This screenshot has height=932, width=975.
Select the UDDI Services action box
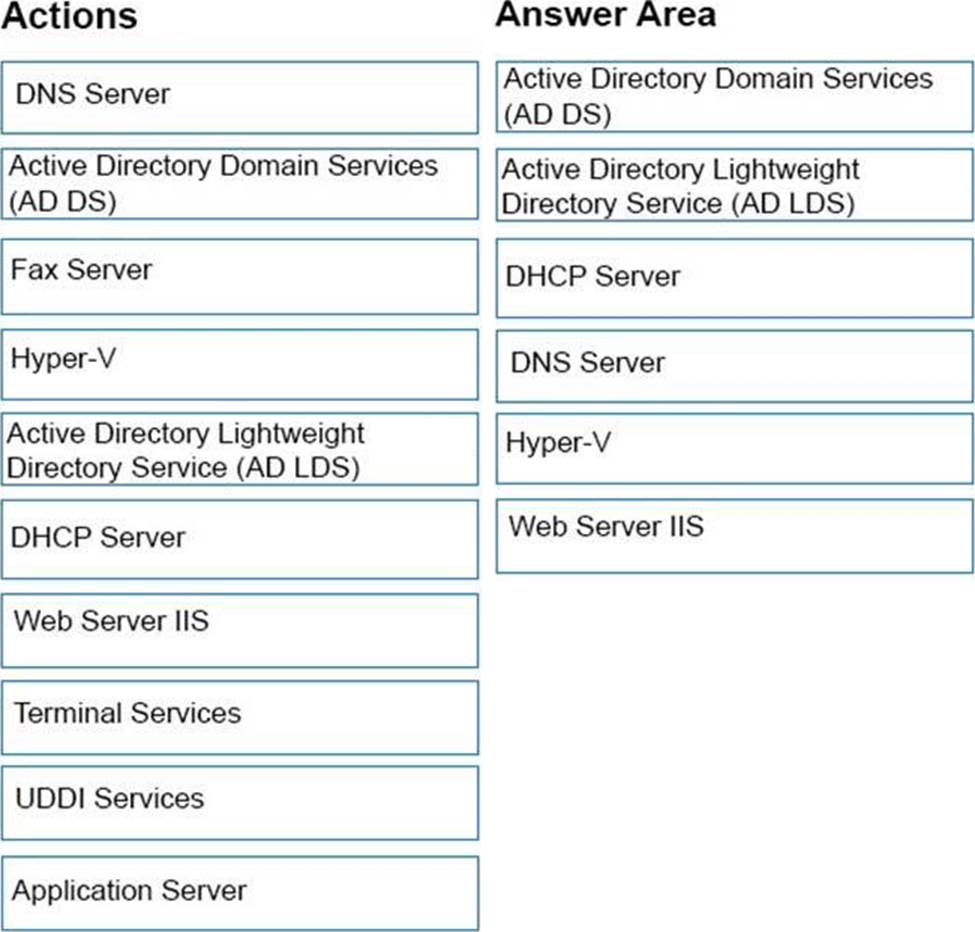[239, 803]
